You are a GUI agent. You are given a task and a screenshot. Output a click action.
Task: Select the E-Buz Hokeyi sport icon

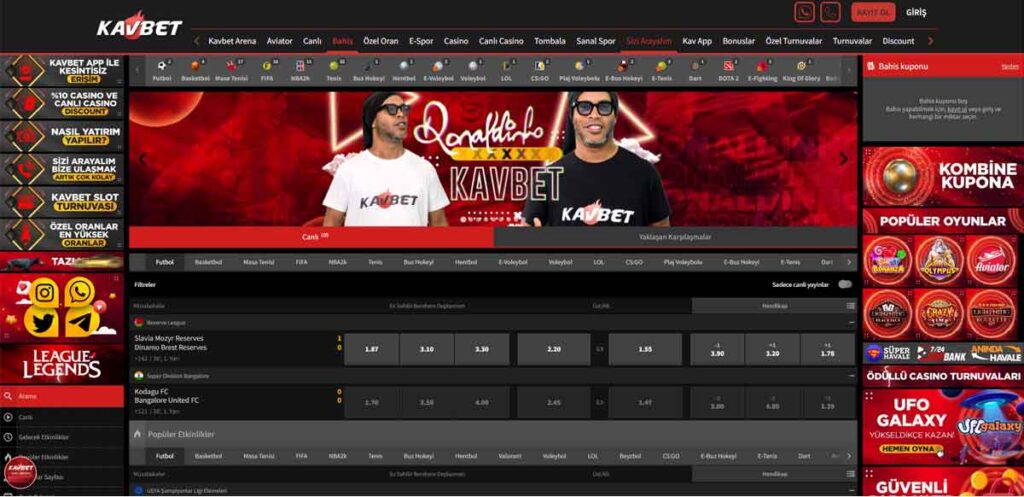tap(623, 66)
